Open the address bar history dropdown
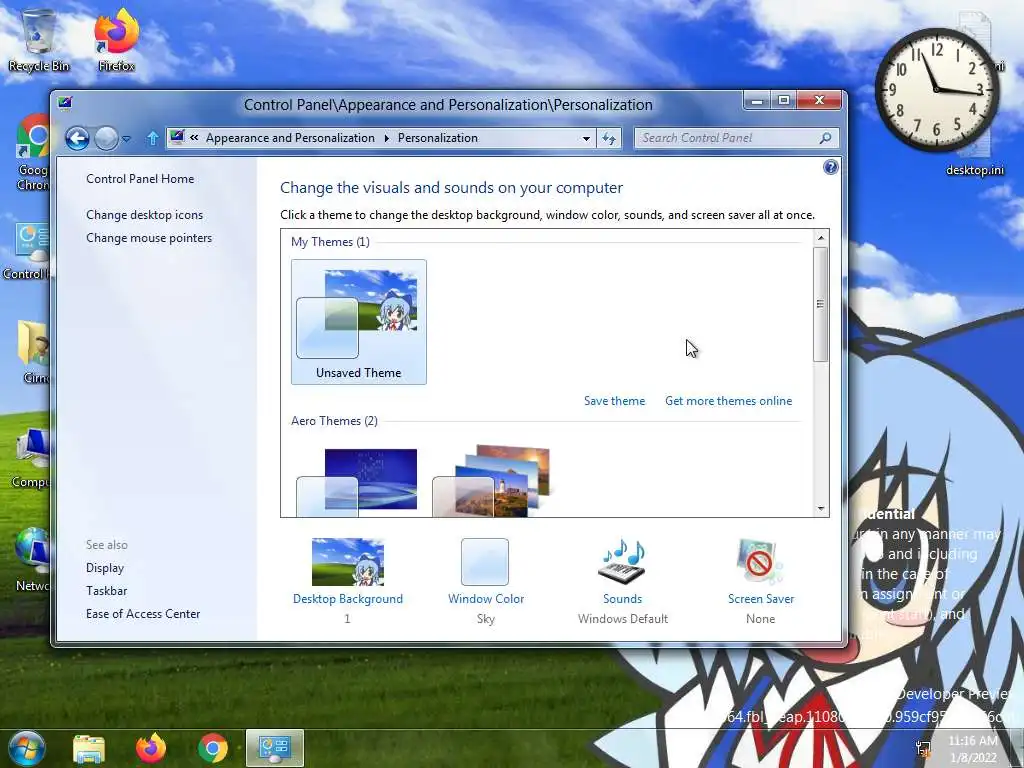The width and height of the screenshot is (1024, 768). click(586, 138)
